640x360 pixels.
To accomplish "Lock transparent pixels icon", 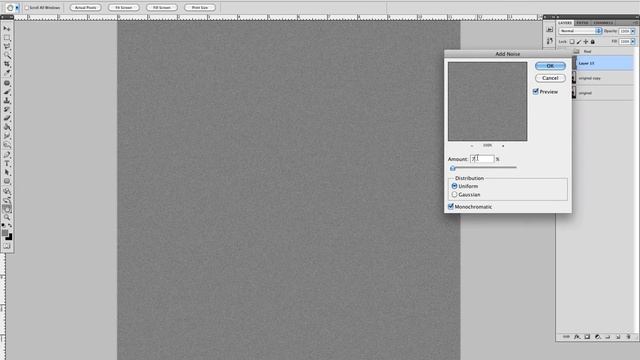I will (x=572, y=42).
